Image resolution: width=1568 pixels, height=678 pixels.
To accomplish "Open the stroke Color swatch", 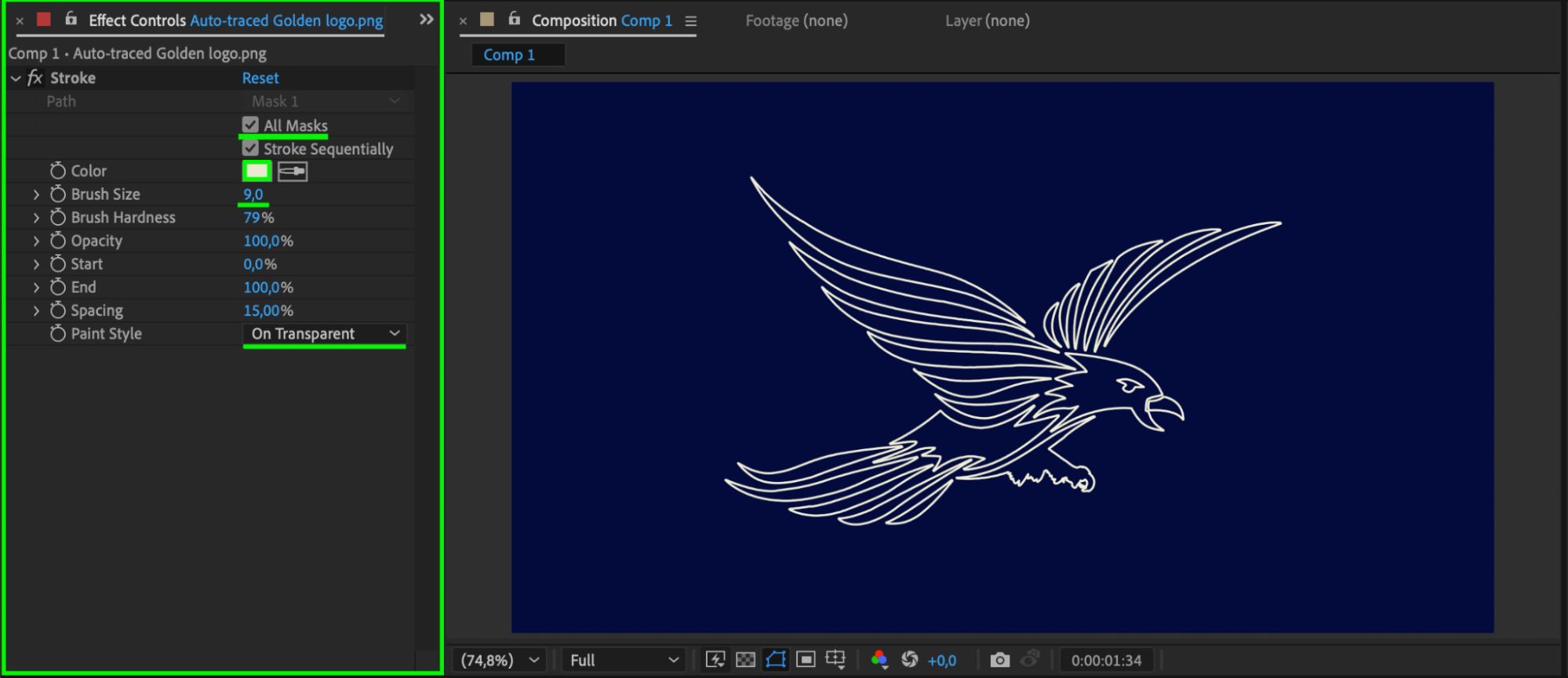I will pyautogui.click(x=256, y=172).
